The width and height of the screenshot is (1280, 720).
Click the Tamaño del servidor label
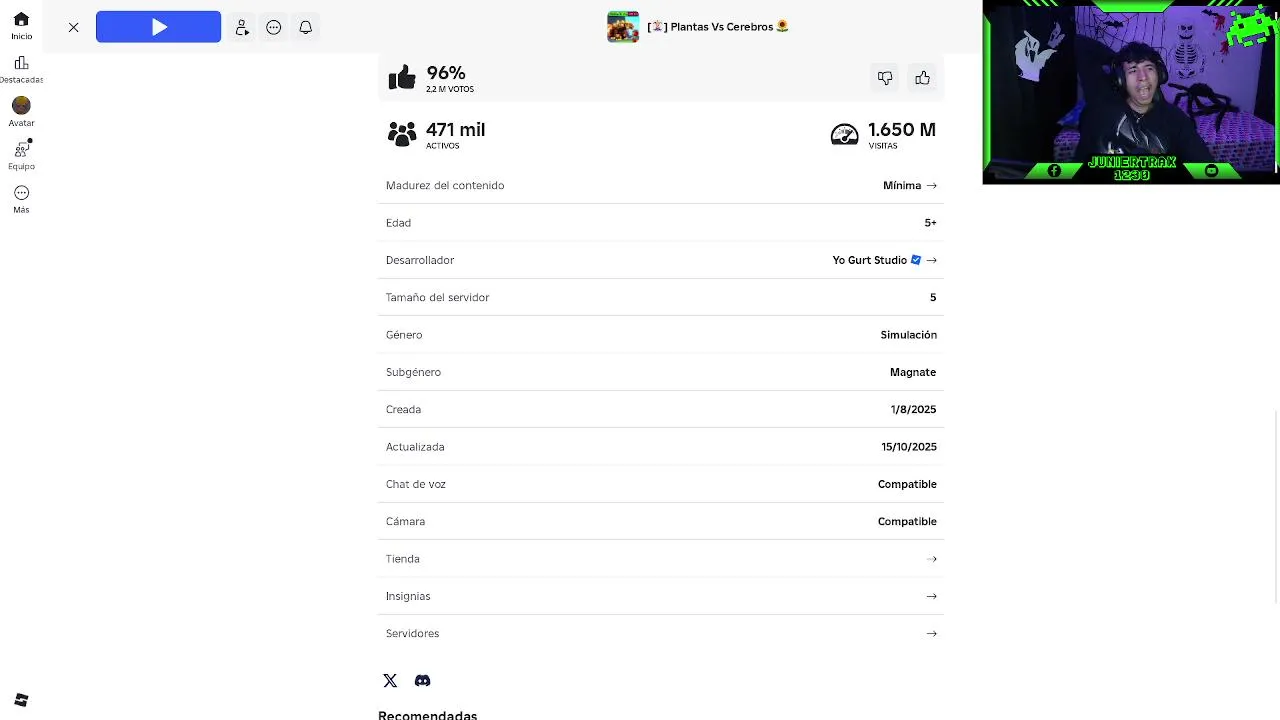coord(437,297)
